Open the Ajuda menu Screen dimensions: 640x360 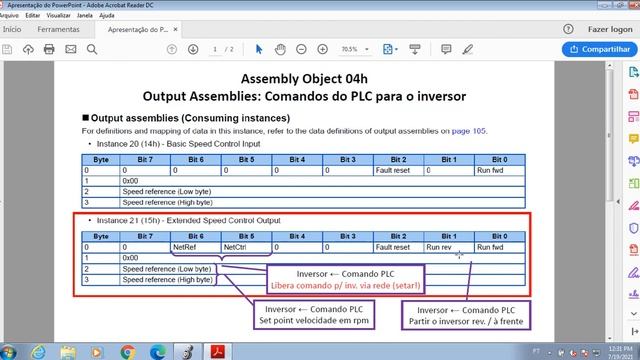coord(107,16)
